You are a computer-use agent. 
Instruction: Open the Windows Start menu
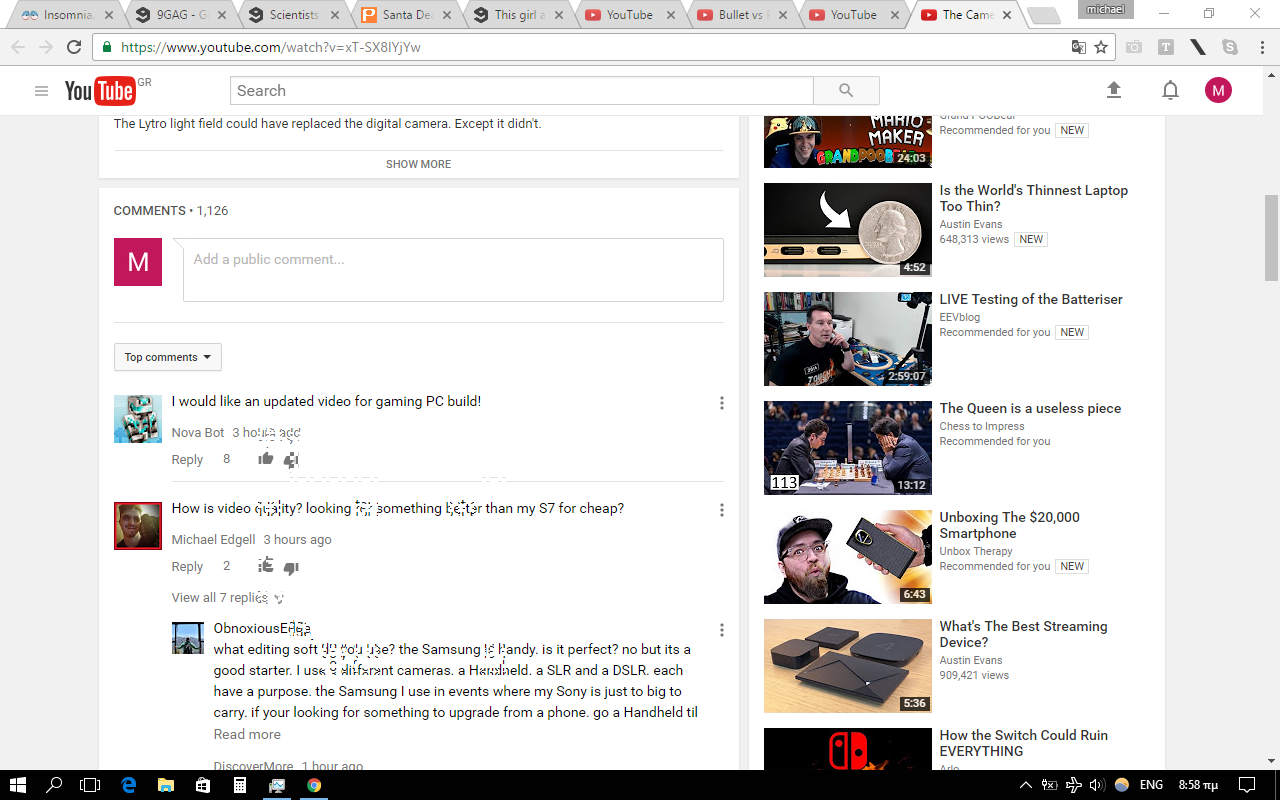pyautogui.click(x=17, y=785)
